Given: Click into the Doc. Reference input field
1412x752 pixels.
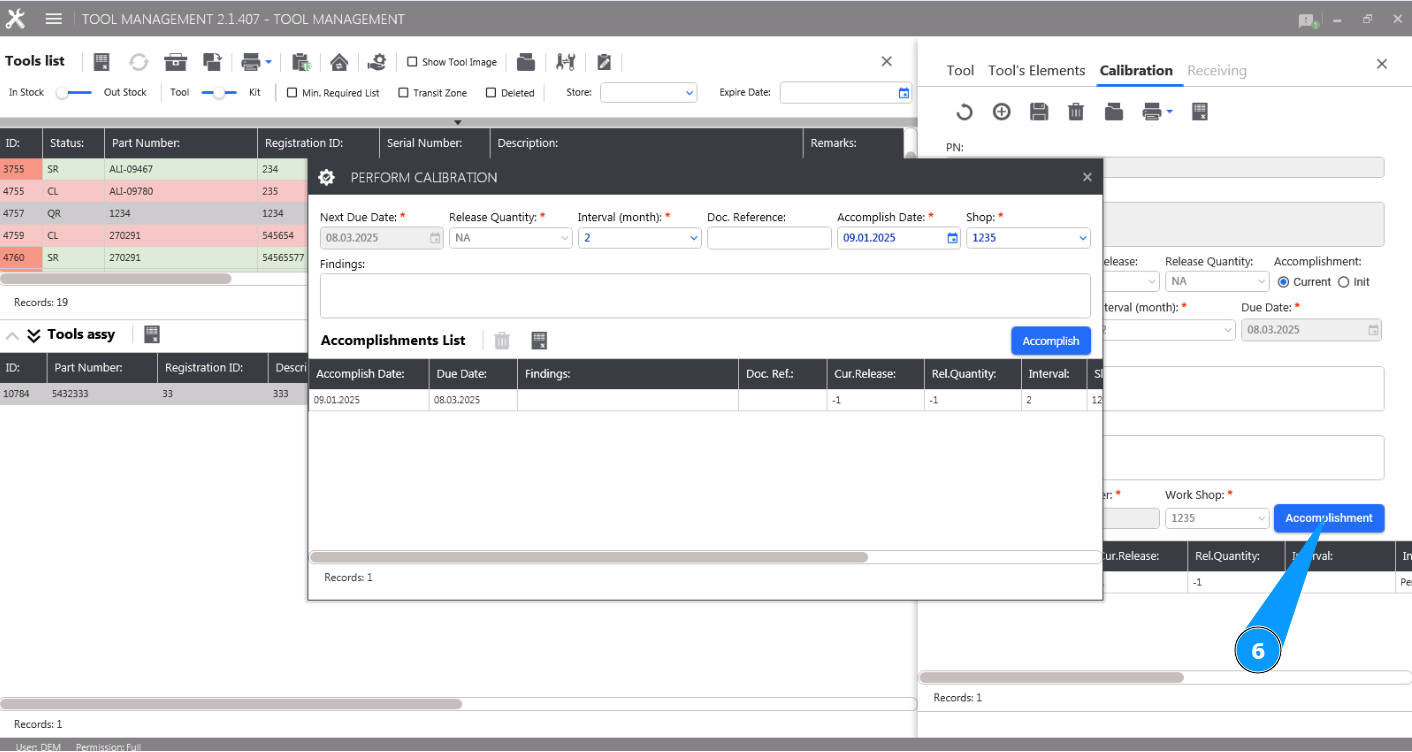Looking at the screenshot, I should coord(768,238).
